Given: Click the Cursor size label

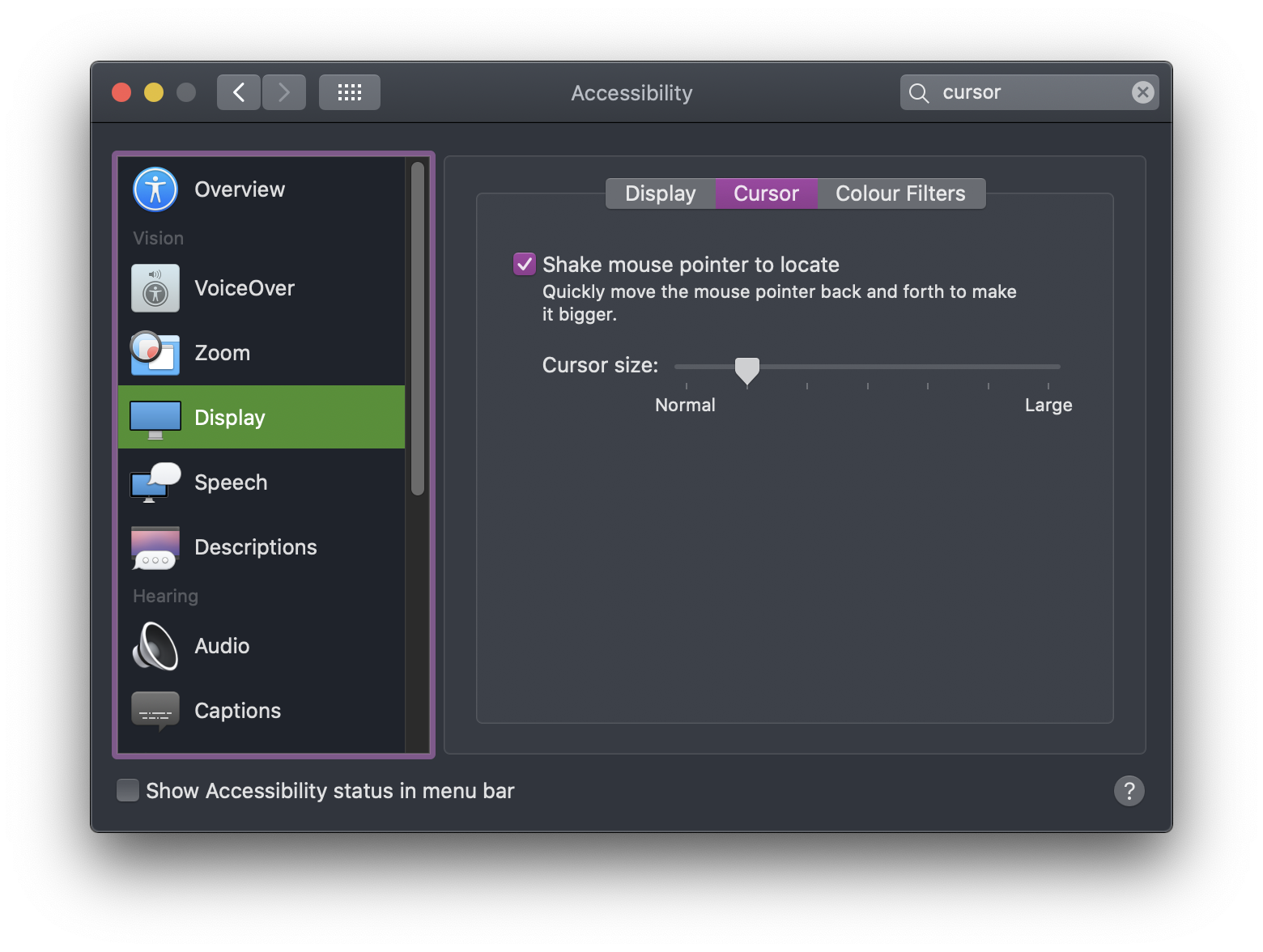Looking at the screenshot, I should tap(600, 365).
